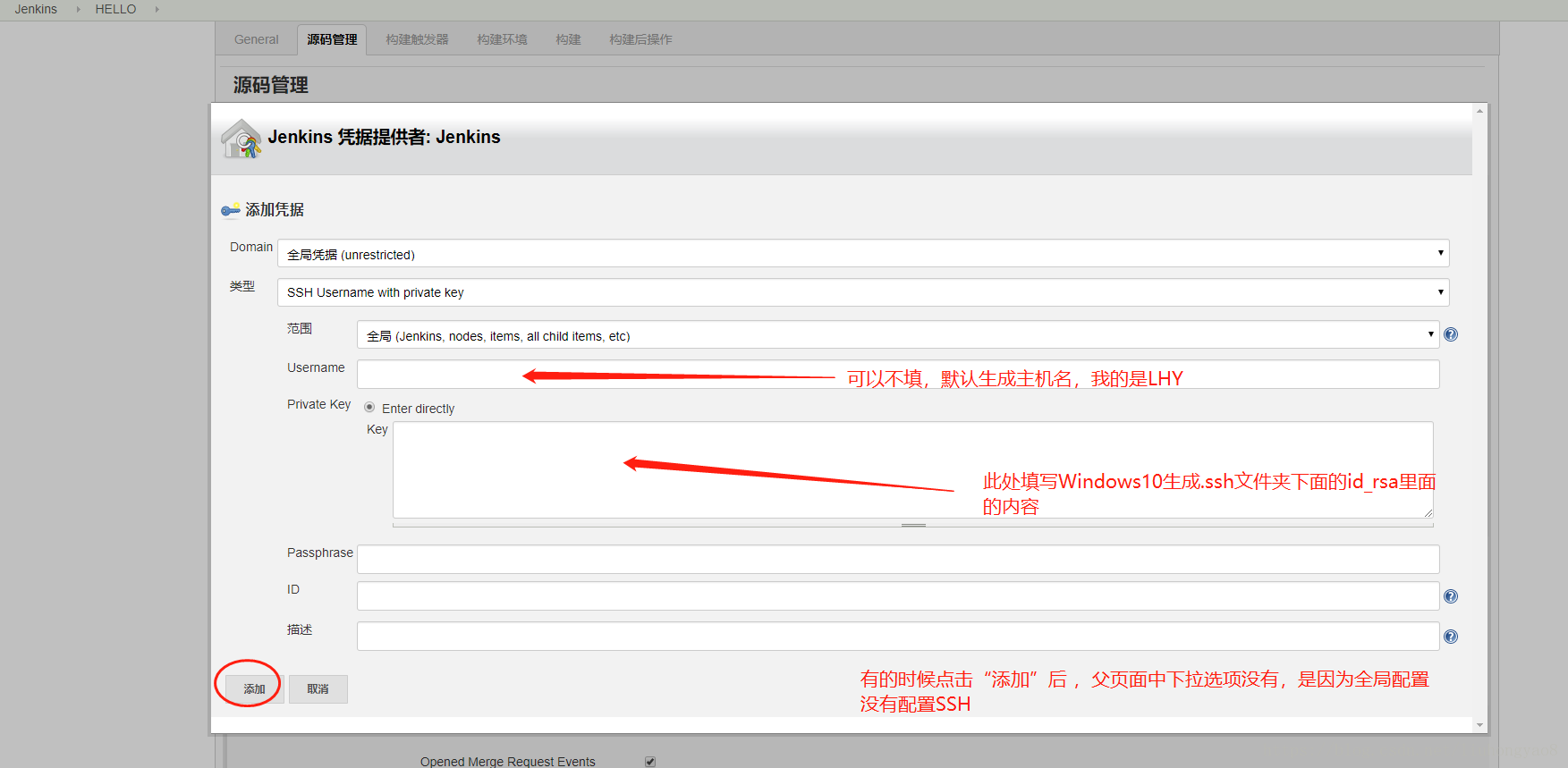The image size is (1568, 768).
Task: Click the Jenkins credentials provider house icon
Action: pos(241,139)
